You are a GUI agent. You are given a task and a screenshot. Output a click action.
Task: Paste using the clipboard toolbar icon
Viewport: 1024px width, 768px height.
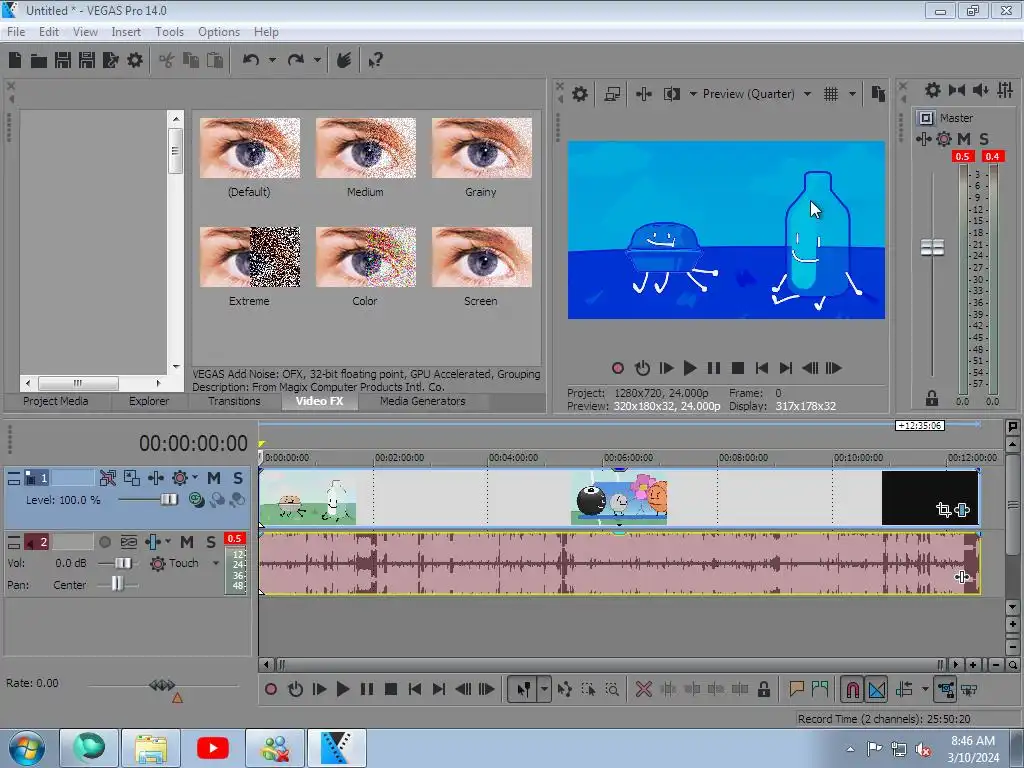pos(215,61)
